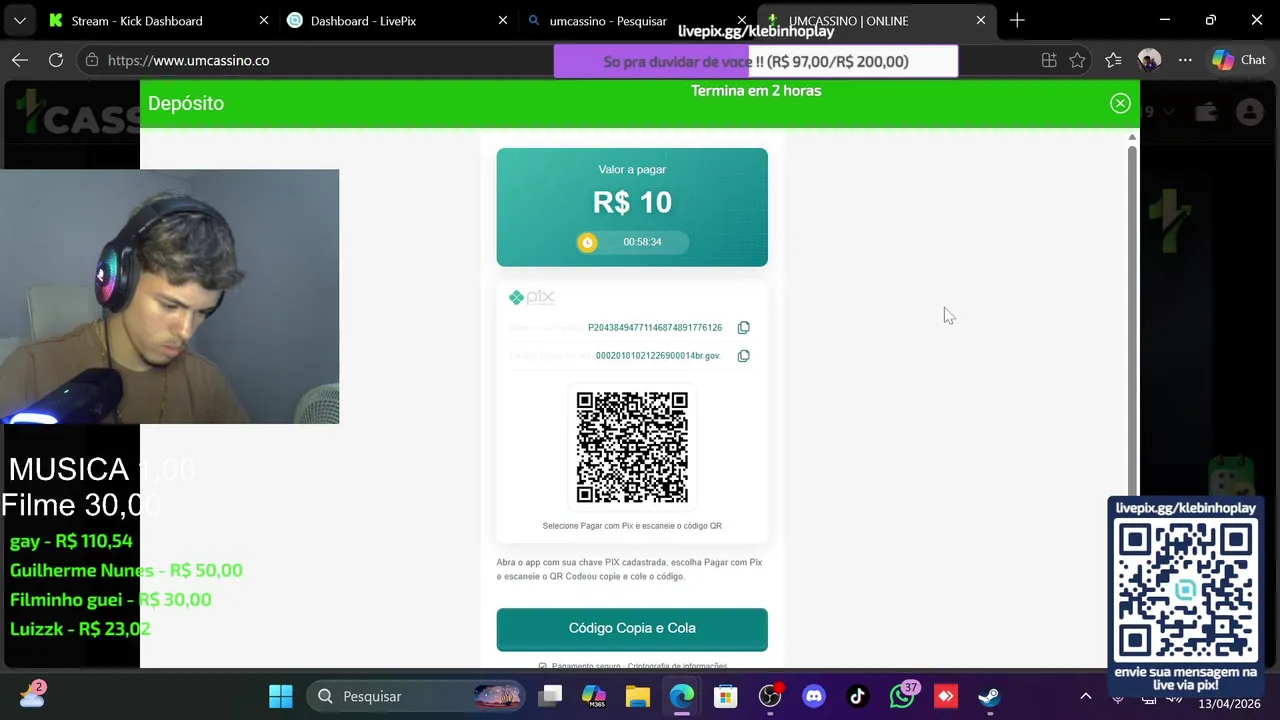Select the P20438494771146874891776126 text
This screenshot has height=720, width=1280.
click(655, 328)
